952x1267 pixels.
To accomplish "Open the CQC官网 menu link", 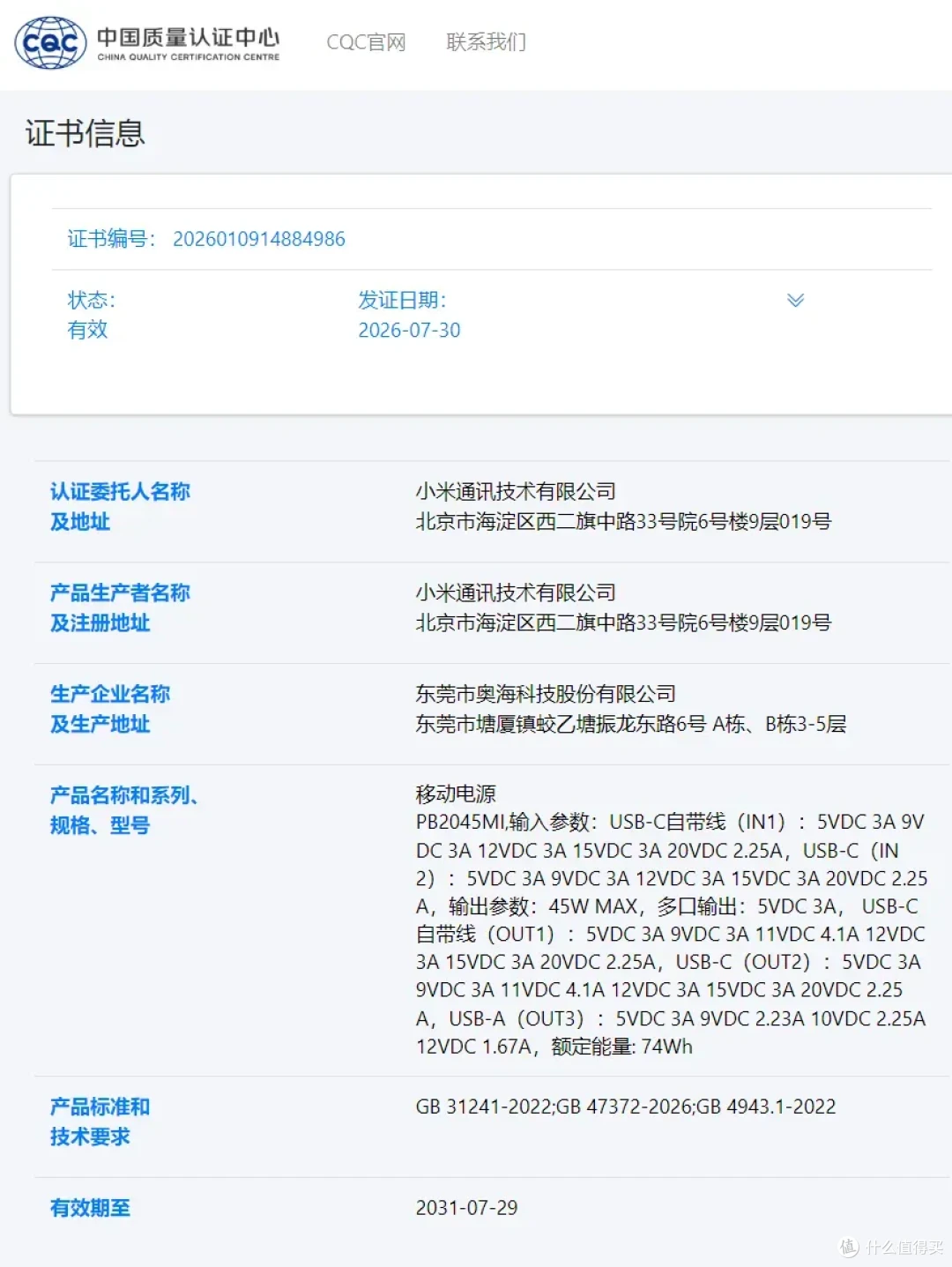I will tap(366, 42).
